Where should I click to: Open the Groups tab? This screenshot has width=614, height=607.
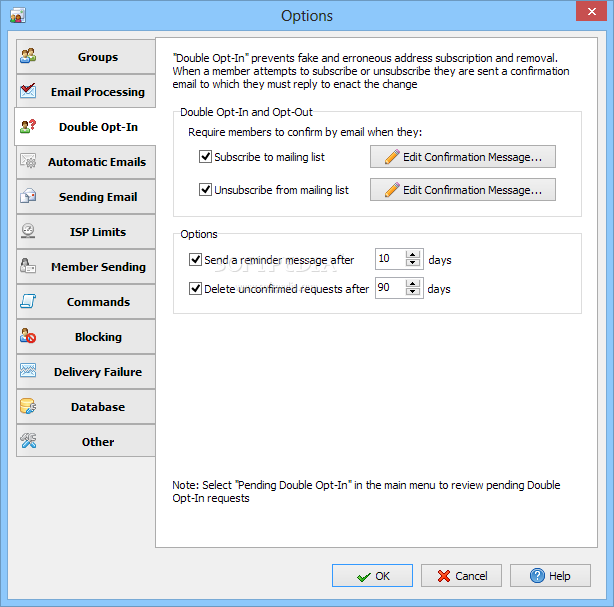coord(86,56)
